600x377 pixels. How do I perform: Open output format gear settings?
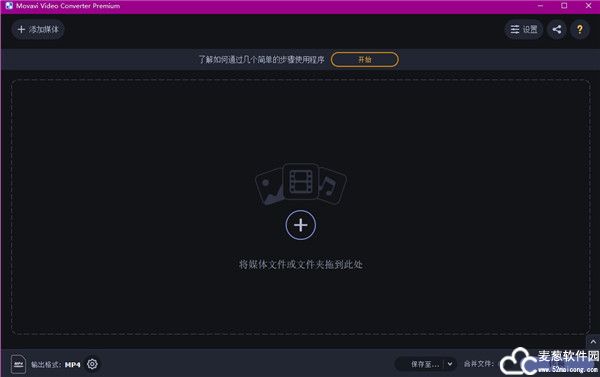pyautogui.click(x=92, y=364)
